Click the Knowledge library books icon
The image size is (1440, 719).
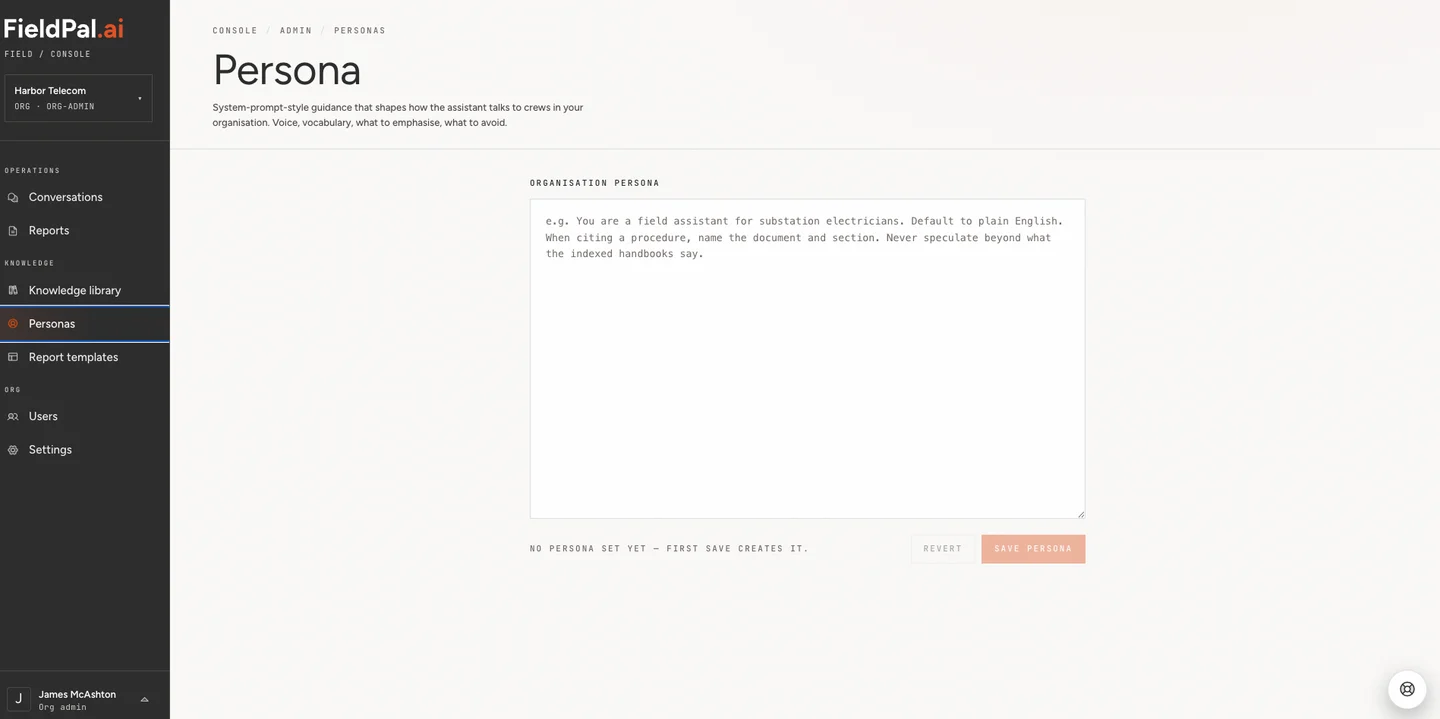(x=13, y=291)
